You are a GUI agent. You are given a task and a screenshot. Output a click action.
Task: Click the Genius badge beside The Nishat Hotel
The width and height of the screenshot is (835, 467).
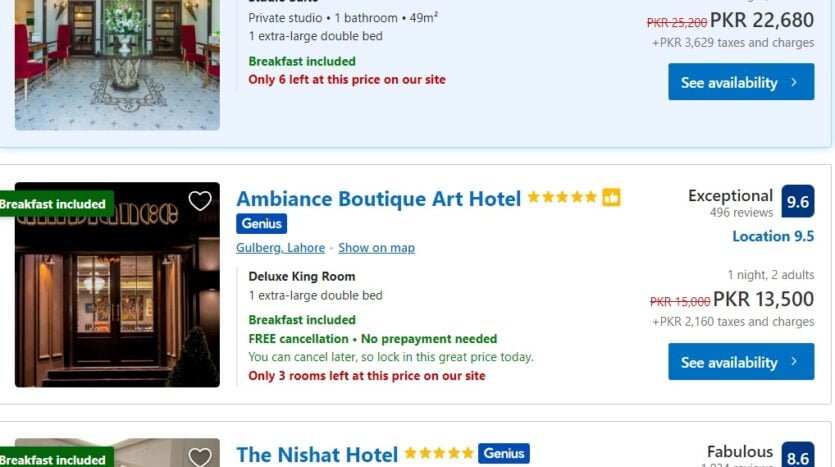click(x=504, y=453)
